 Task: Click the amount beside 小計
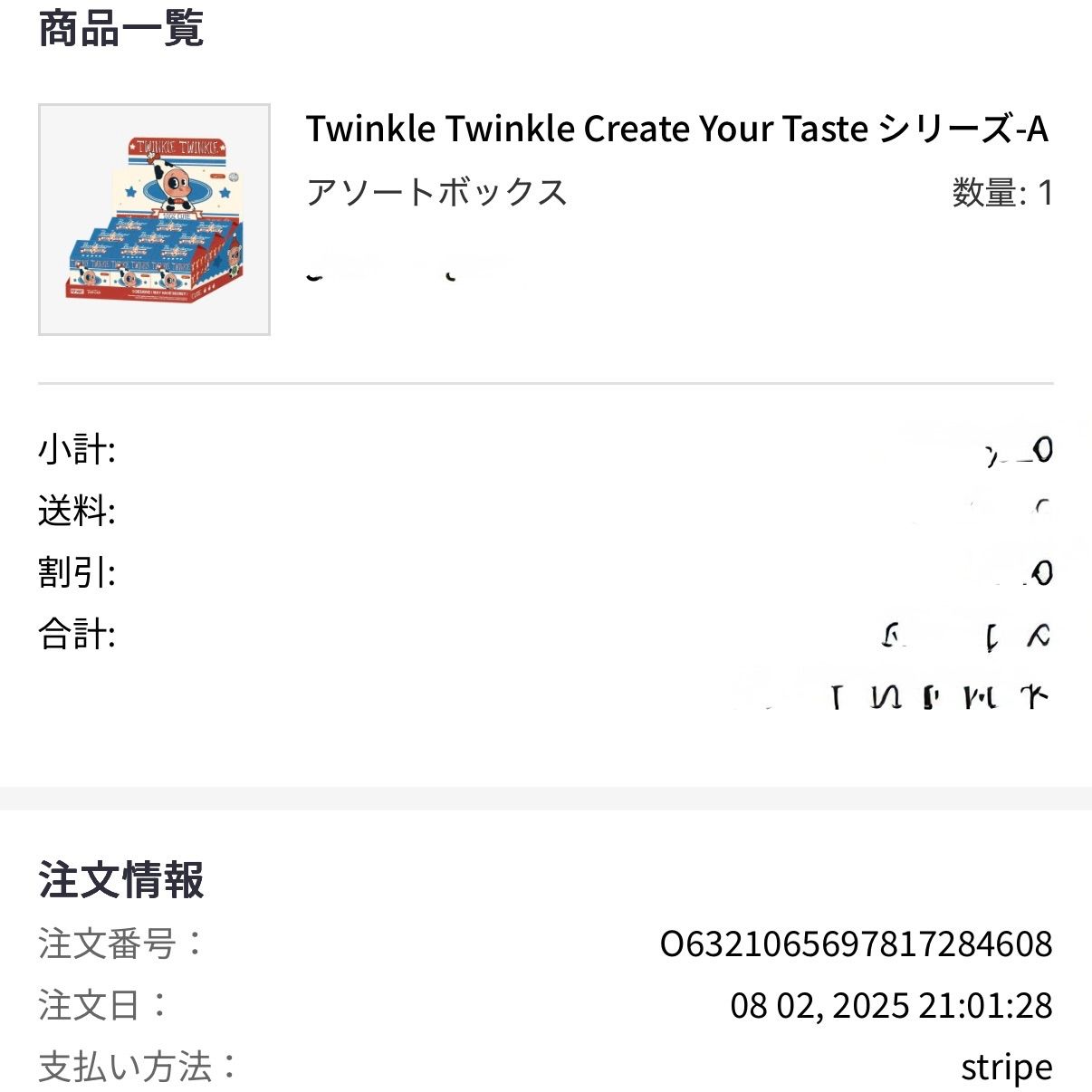click(1019, 450)
